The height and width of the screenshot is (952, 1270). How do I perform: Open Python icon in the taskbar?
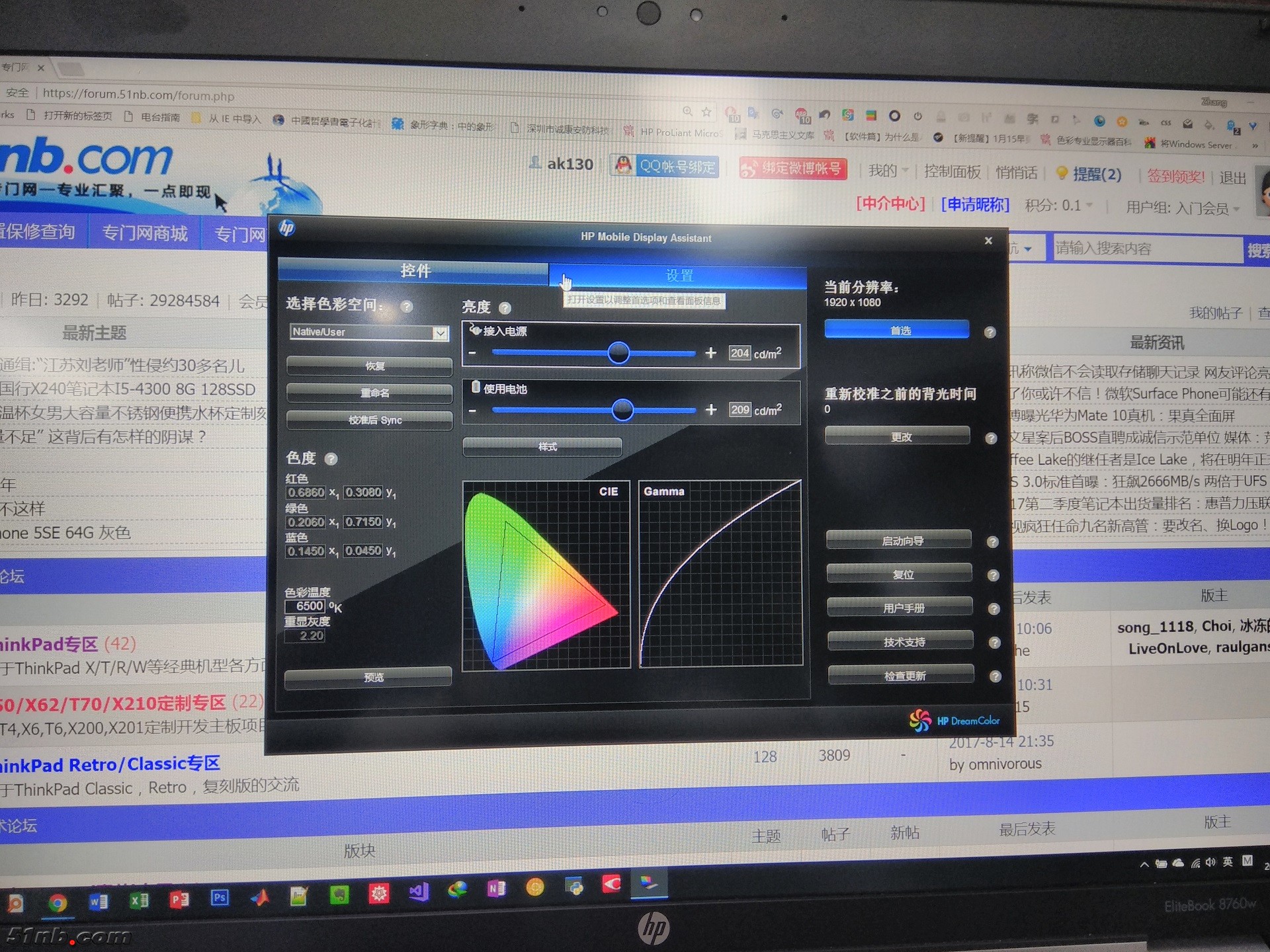(574, 887)
